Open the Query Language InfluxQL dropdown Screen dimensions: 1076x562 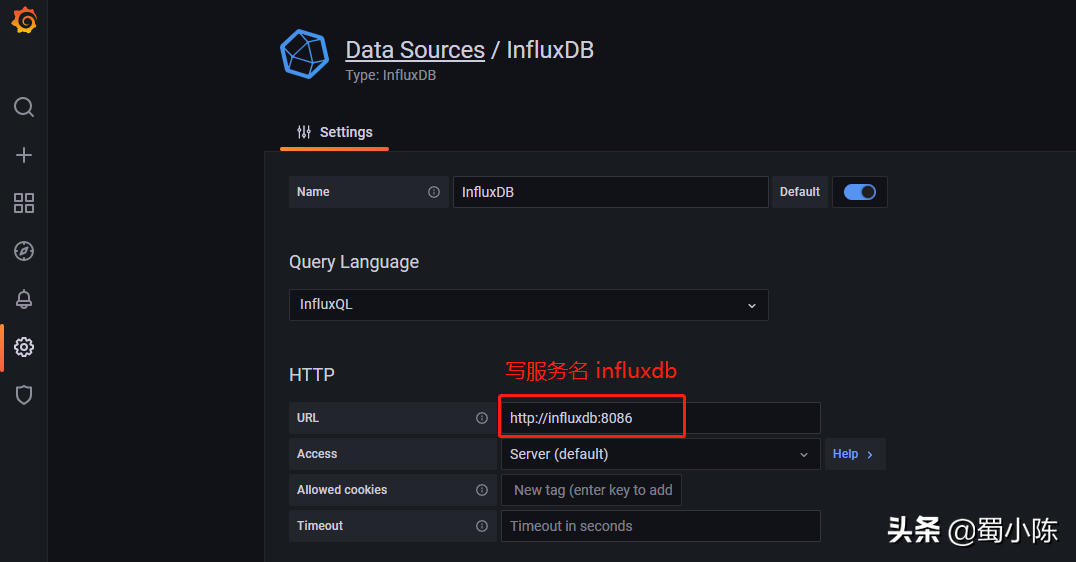click(x=528, y=305)
